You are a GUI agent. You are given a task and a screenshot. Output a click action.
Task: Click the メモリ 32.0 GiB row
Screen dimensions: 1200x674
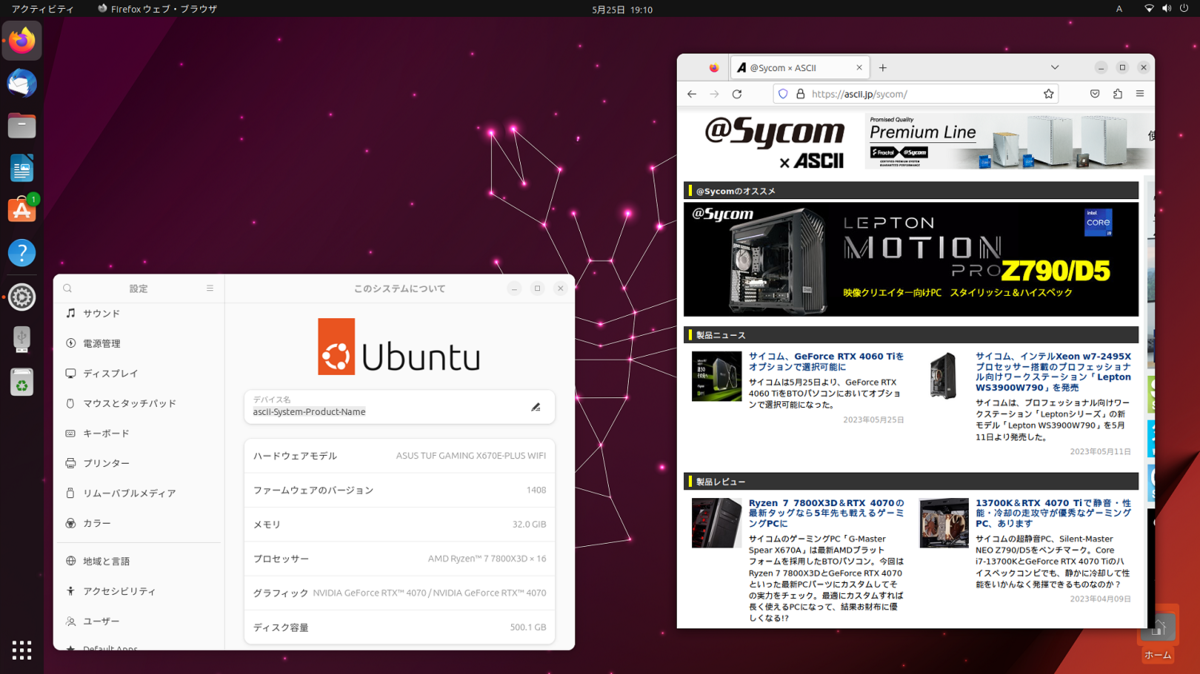[399, 525]
